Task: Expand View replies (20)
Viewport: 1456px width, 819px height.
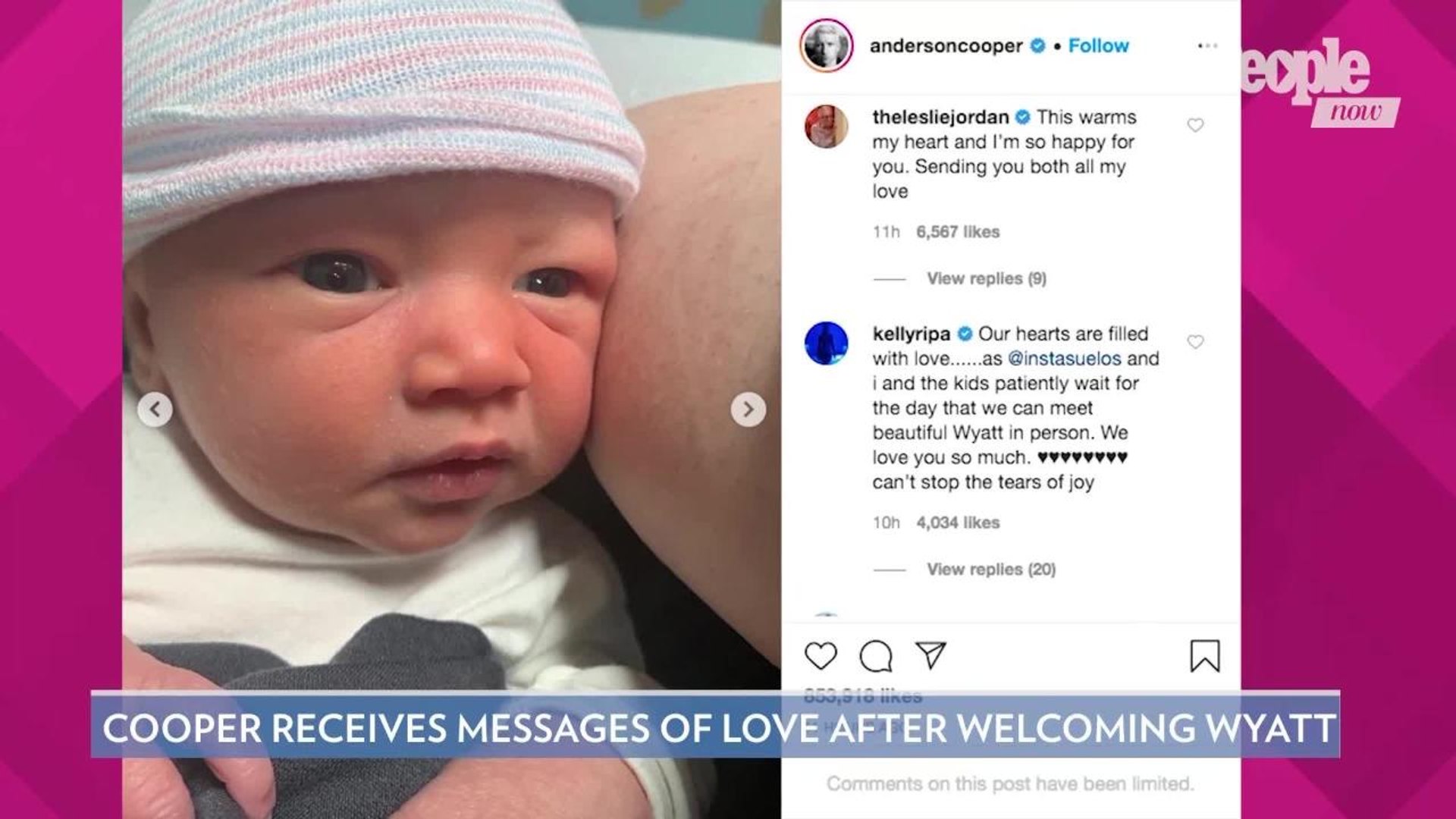Action: 991,569
